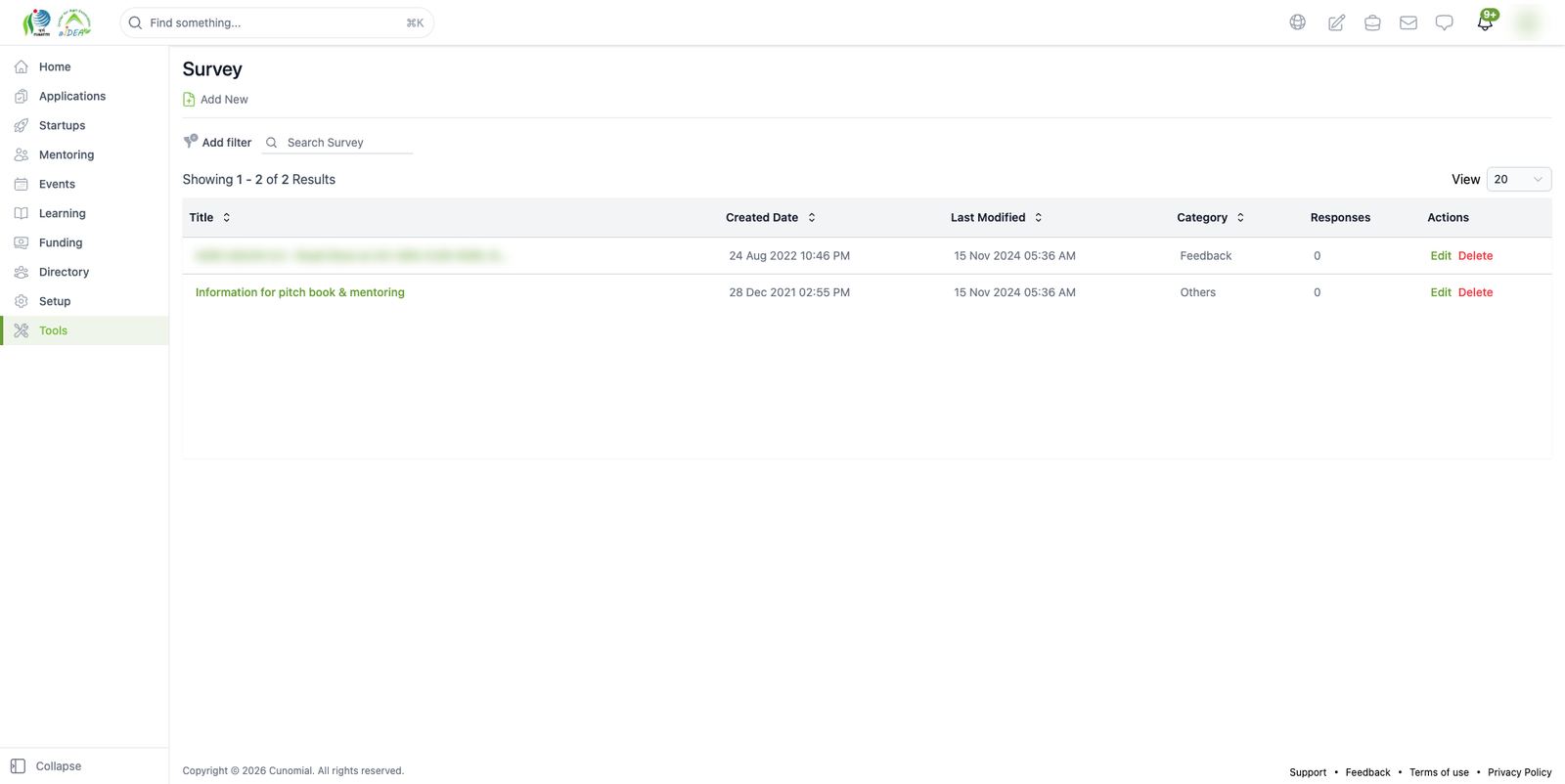Edit the Feedback category survey

tap(1441, 256)
